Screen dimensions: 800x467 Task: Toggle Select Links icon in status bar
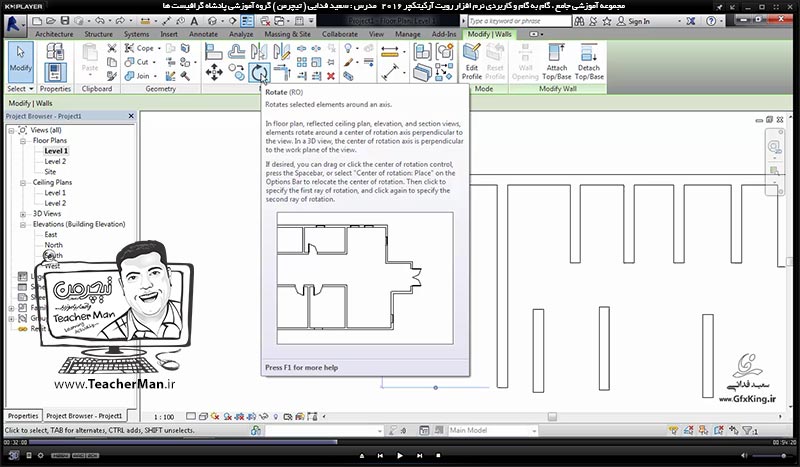tap(673, 431)
